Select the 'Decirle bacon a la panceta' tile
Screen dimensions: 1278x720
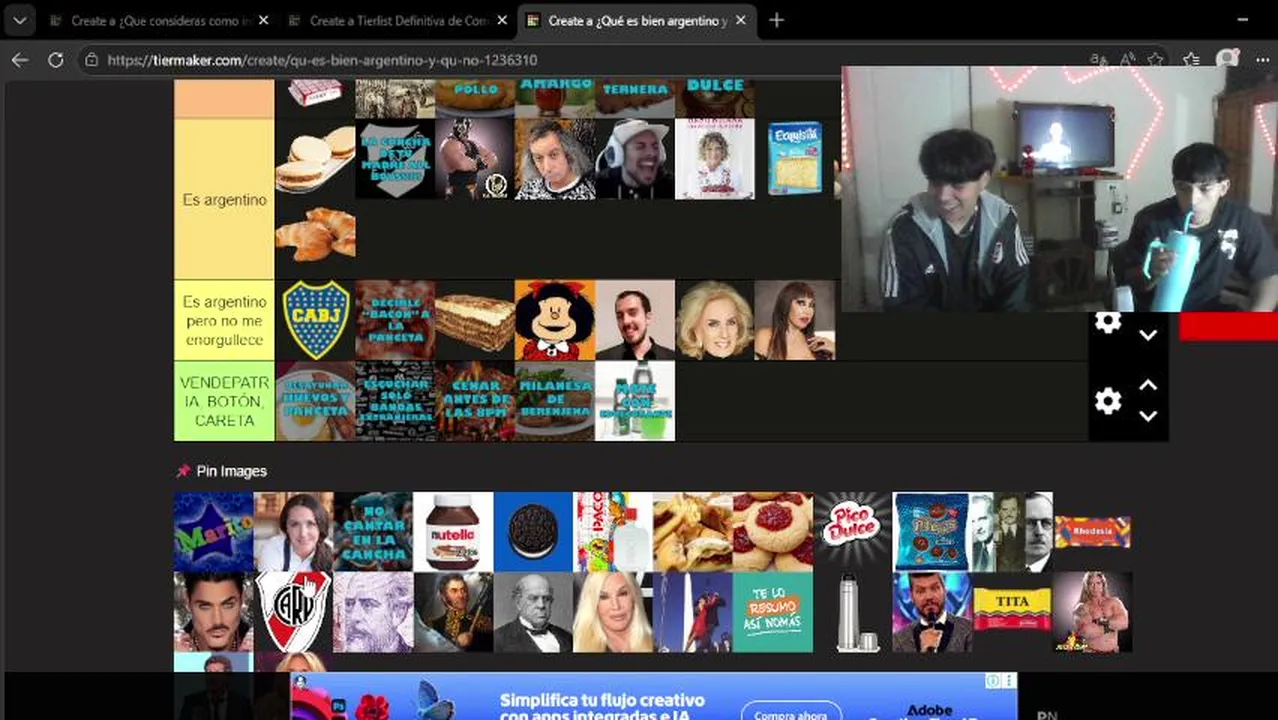(x=395, y=320)
